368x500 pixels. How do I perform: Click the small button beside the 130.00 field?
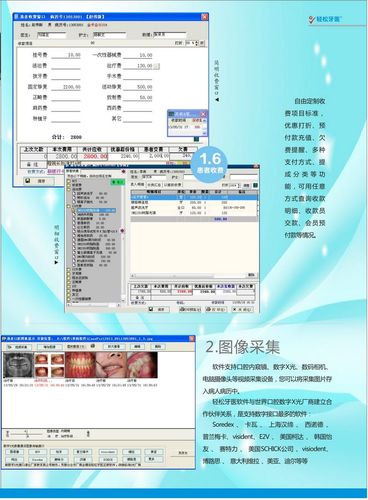tap(156, 66)
